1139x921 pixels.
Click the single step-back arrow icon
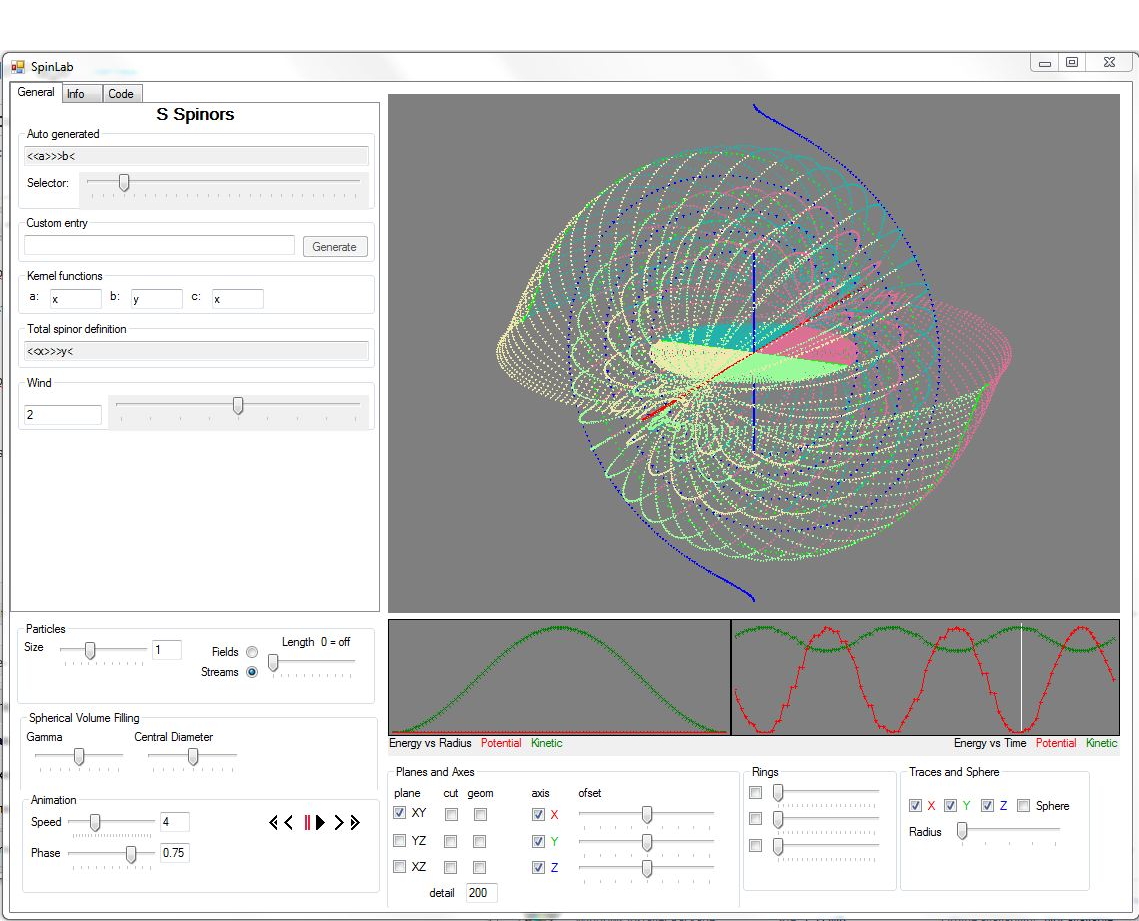[289, 823]
